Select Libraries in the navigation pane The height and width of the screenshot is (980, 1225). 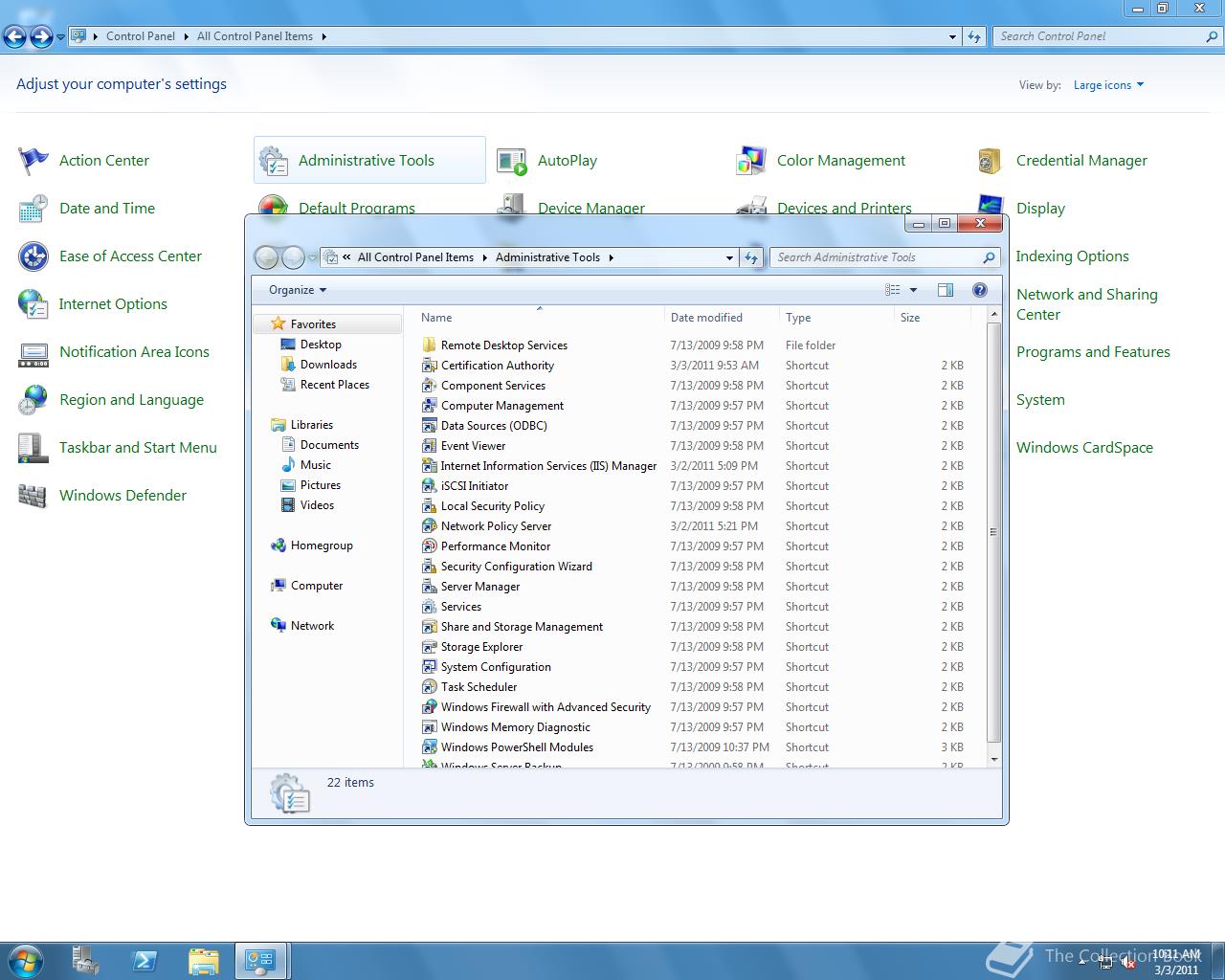coord(312,425)
